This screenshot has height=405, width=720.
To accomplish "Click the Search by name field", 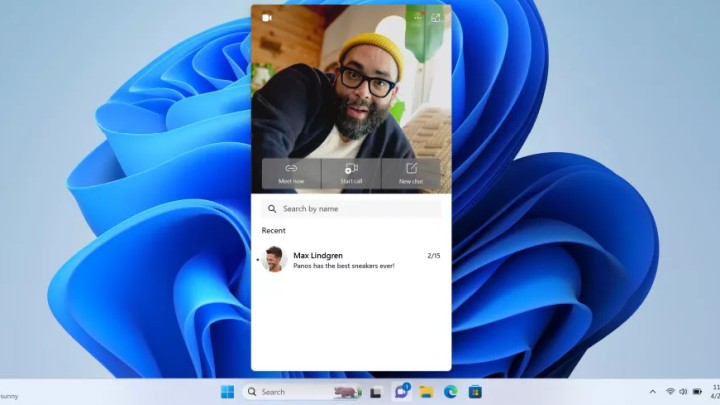I will pyautogui.click(x=350, y=209).
